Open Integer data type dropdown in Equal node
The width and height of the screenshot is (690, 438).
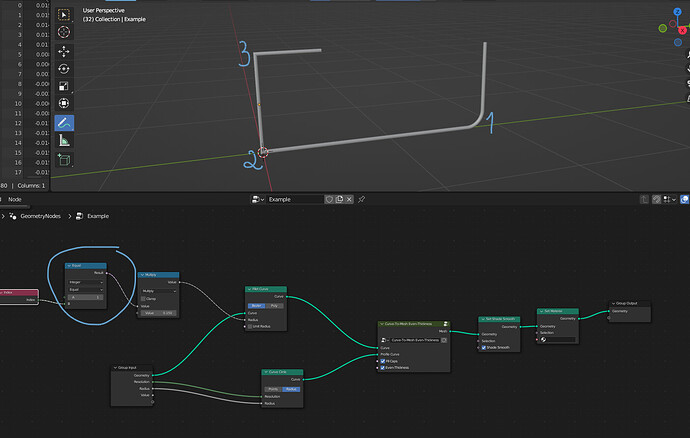(85, 282)
